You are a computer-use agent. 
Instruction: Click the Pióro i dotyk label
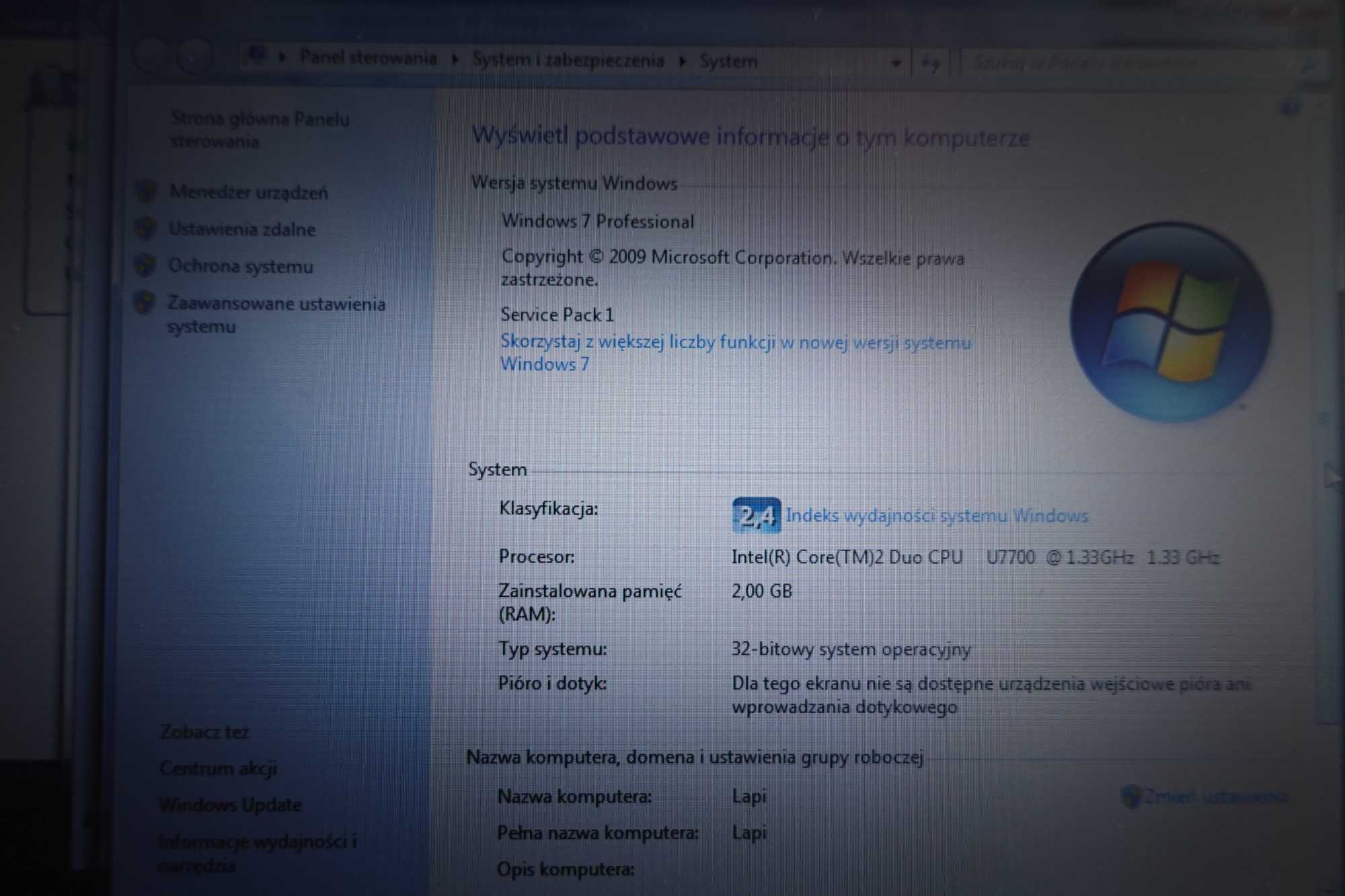point(552,684)
